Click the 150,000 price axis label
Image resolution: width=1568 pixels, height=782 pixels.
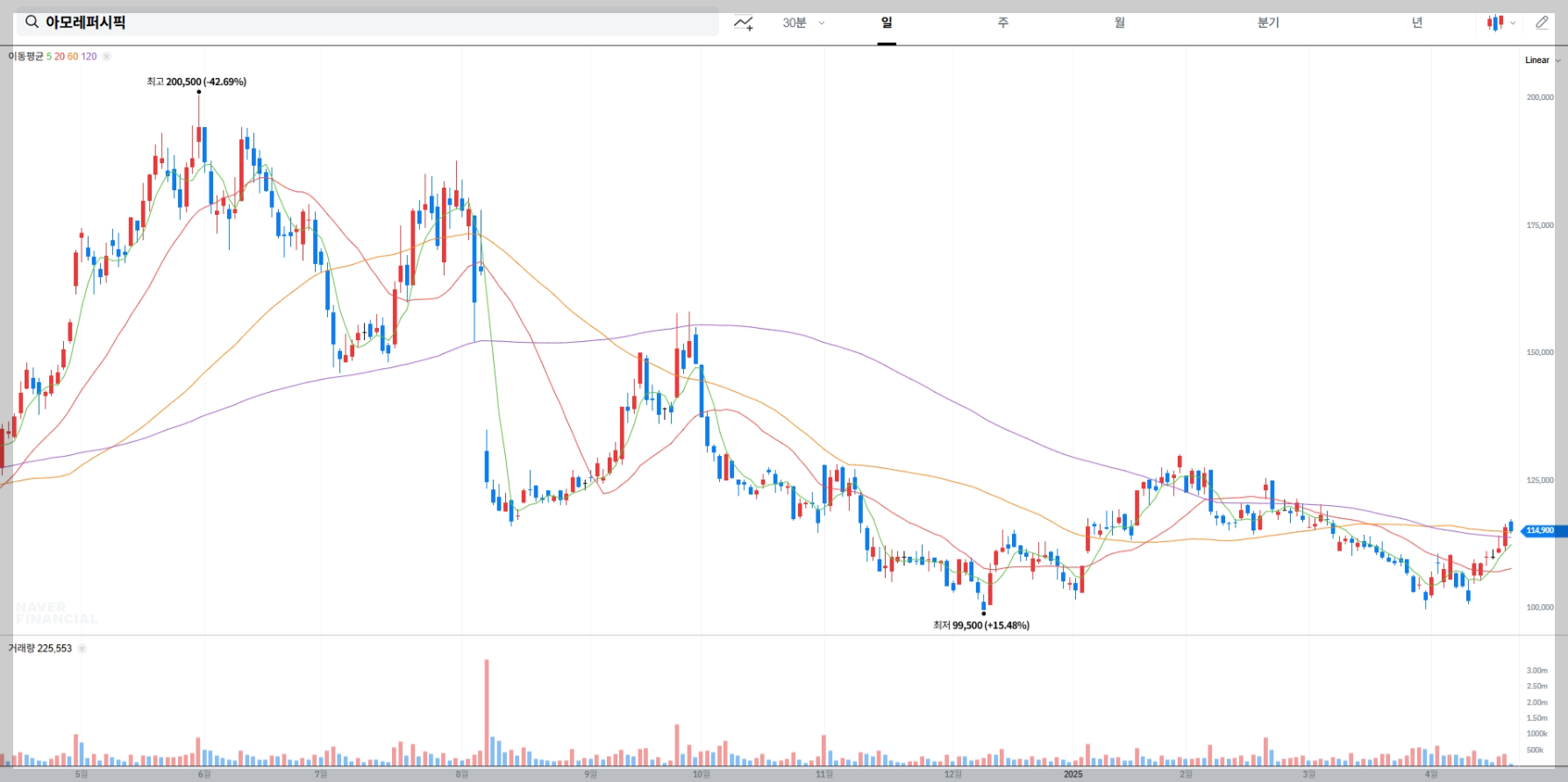click(1540, 352)
